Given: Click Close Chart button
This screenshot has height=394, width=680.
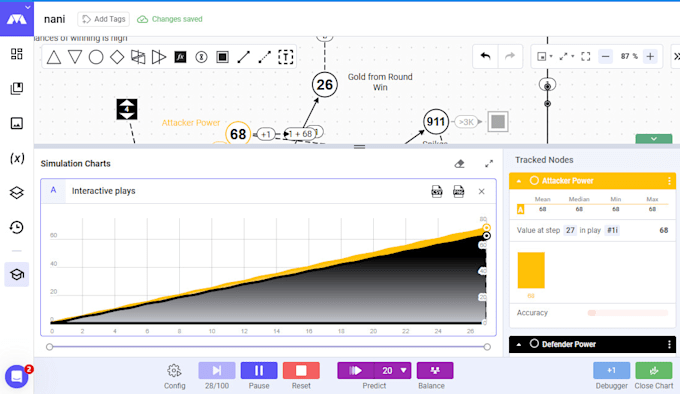Looking at the screenshot, I should [654, 370].
